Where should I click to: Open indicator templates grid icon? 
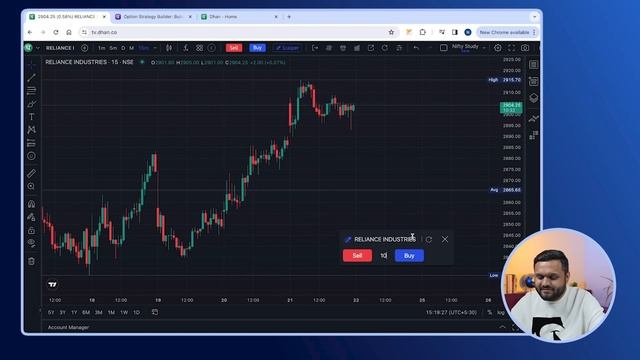(x=199, y=48)
